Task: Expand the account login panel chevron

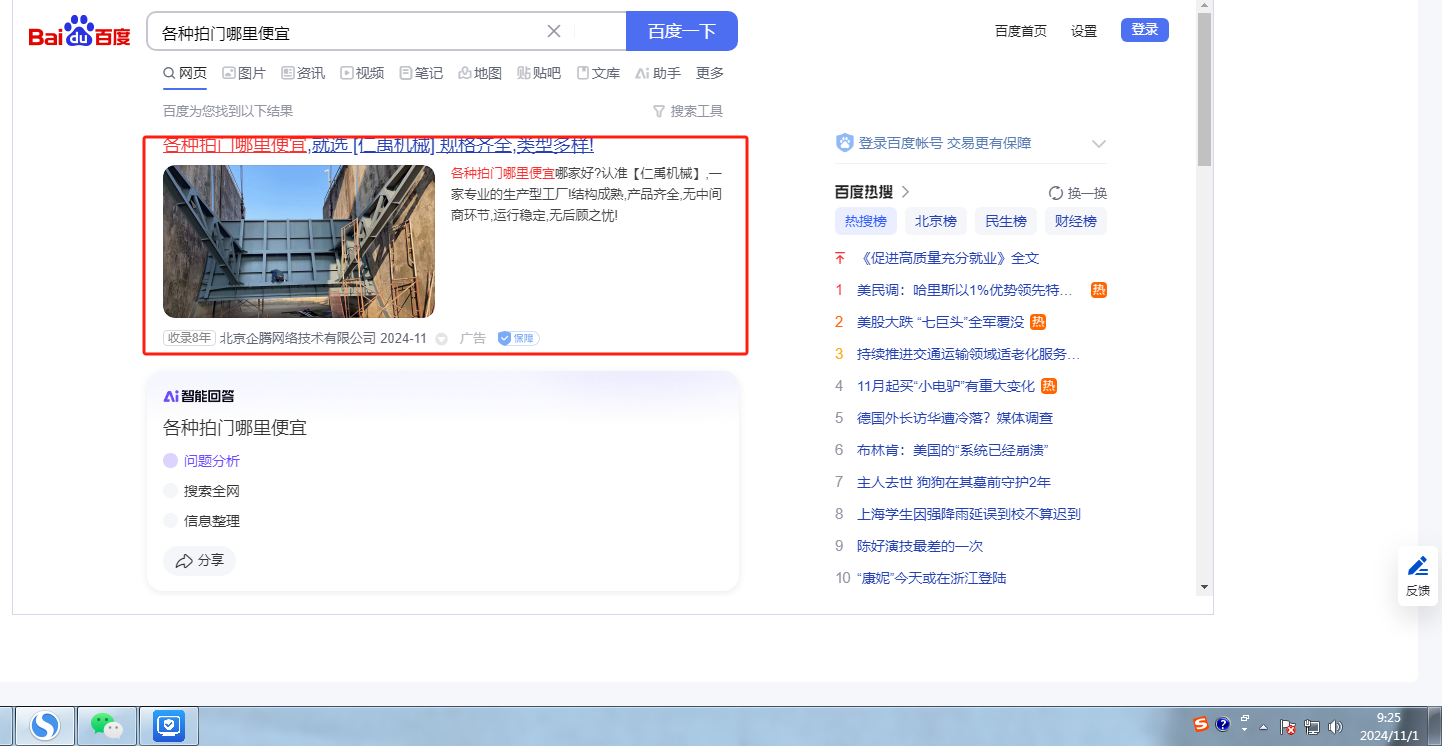Action: coord(1099,143)
